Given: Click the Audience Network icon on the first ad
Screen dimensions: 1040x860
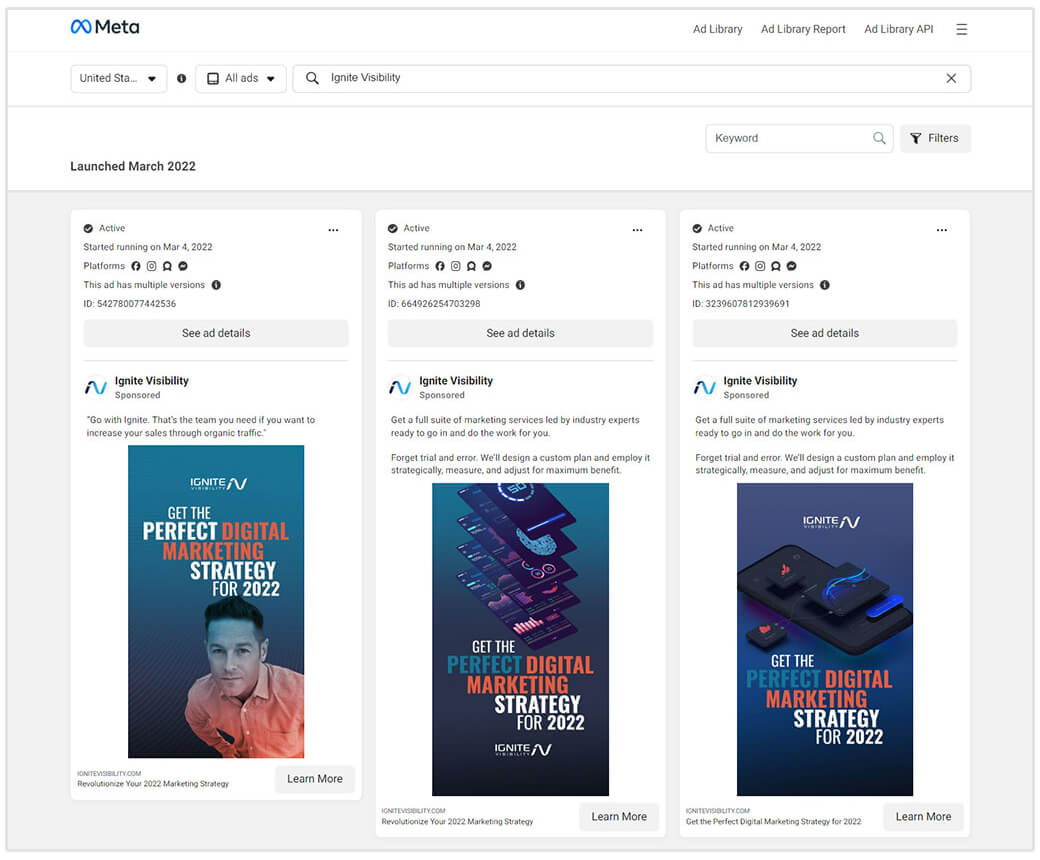Looking at the screenshot, I should coord(166,266).
